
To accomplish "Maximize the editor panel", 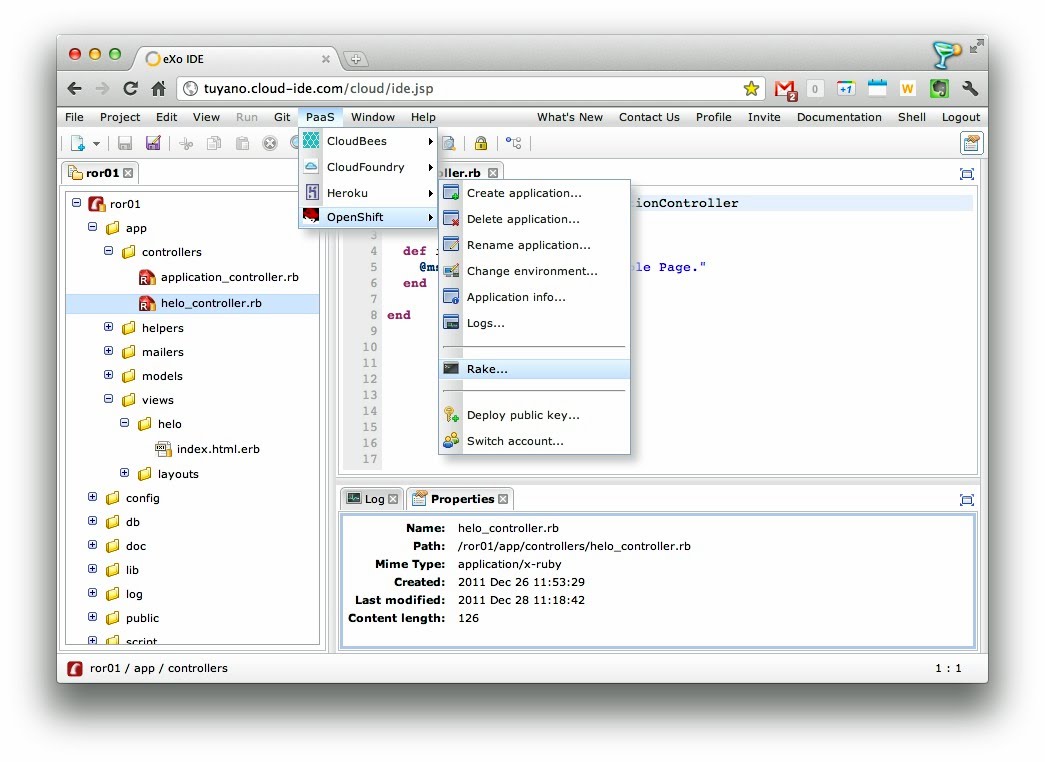I will [966, 174].
